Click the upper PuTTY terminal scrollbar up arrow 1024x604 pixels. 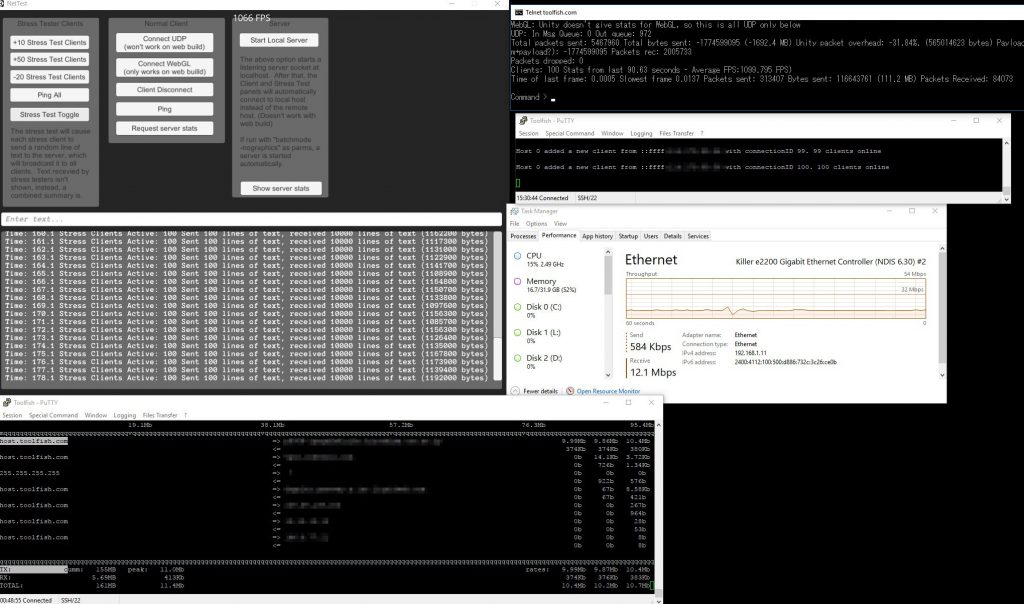point(1006,143)
